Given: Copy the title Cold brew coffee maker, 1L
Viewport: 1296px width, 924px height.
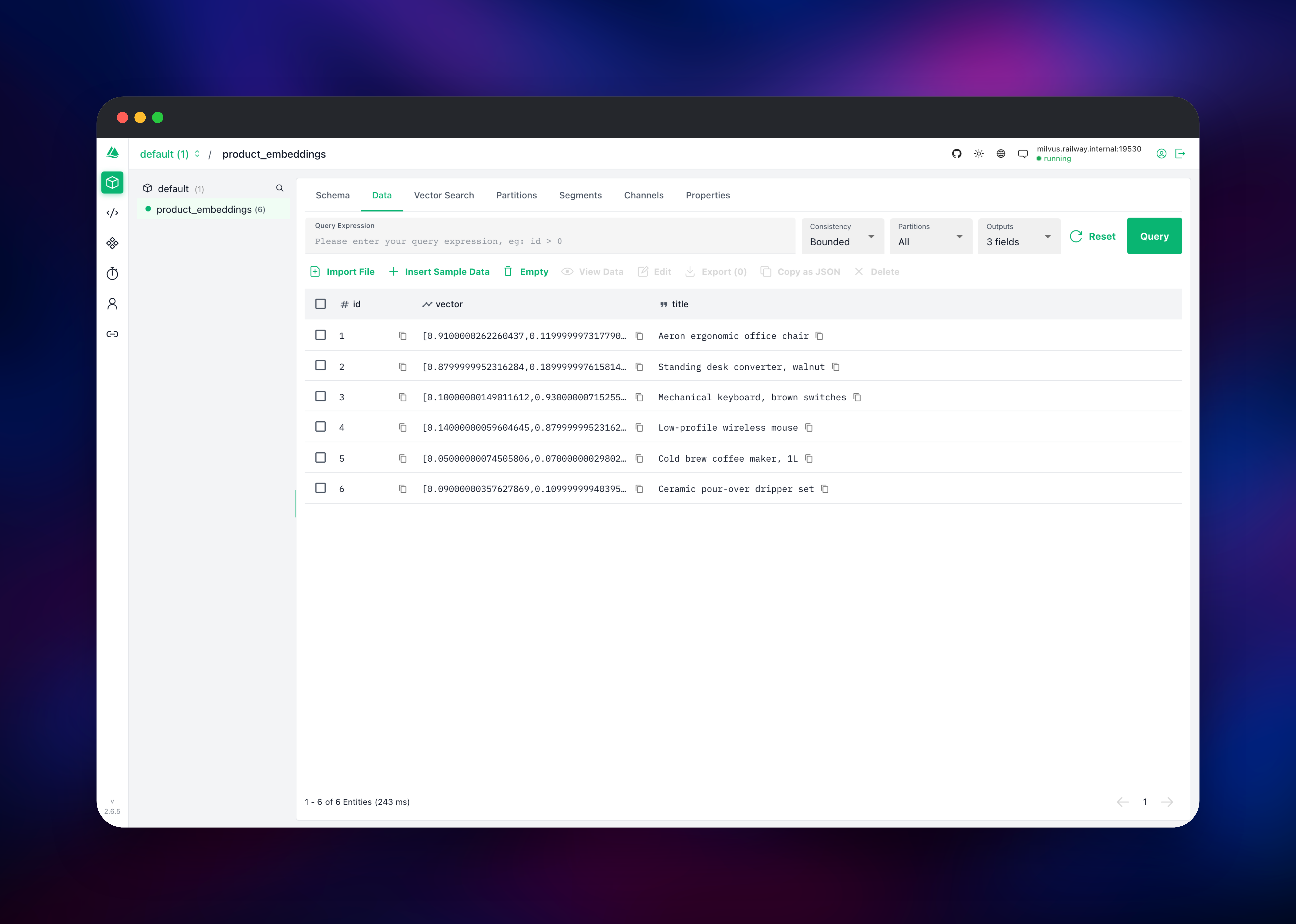Looking at the screenshot, I should coord(809,459).
